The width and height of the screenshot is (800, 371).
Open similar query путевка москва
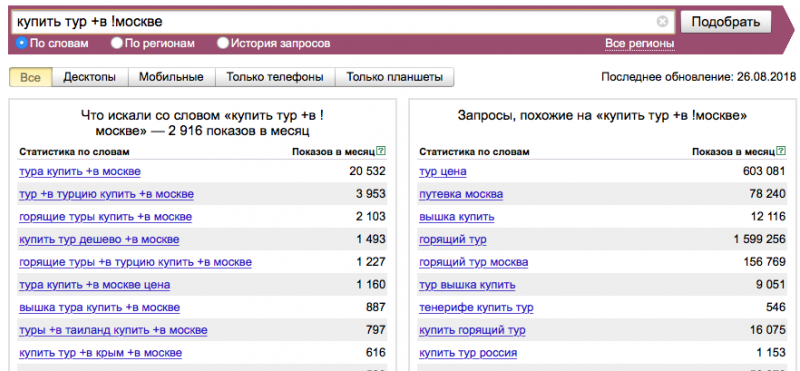click(461, 194)
